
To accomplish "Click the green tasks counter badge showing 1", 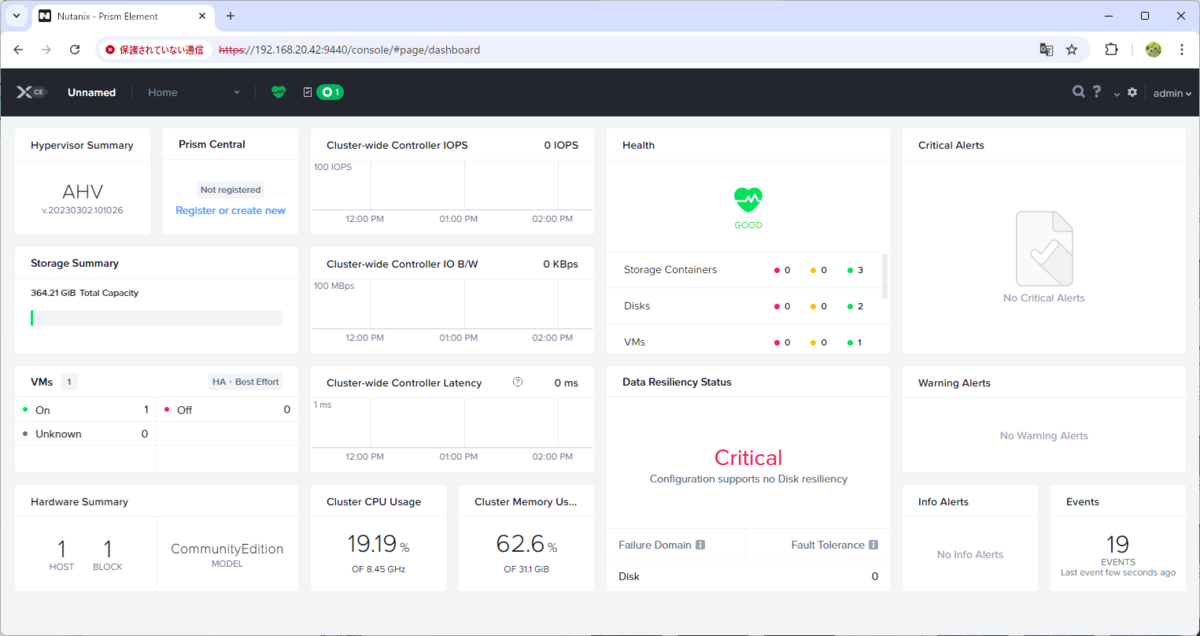I will [330, 92].
